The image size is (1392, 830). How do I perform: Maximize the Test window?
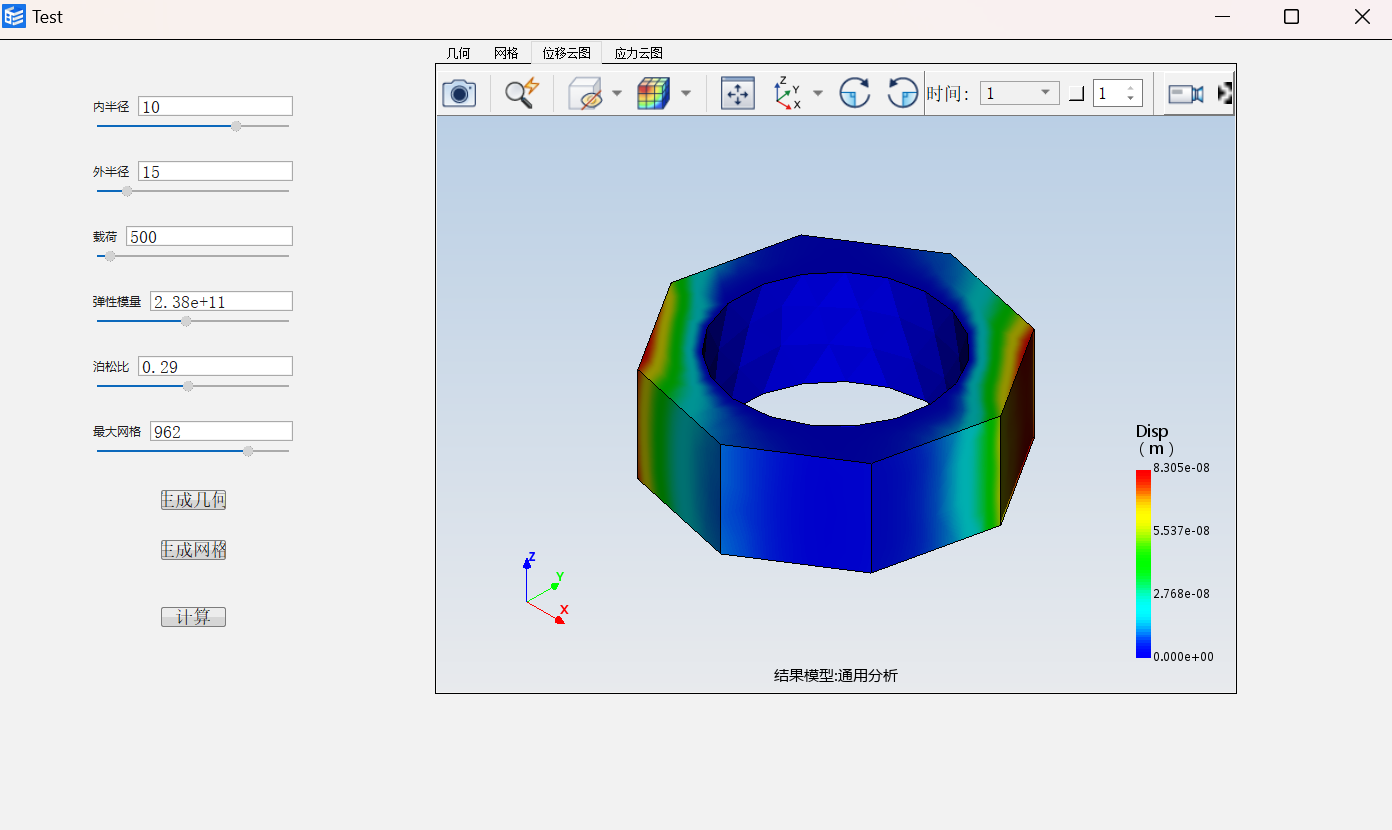[x=1291, y=16]
